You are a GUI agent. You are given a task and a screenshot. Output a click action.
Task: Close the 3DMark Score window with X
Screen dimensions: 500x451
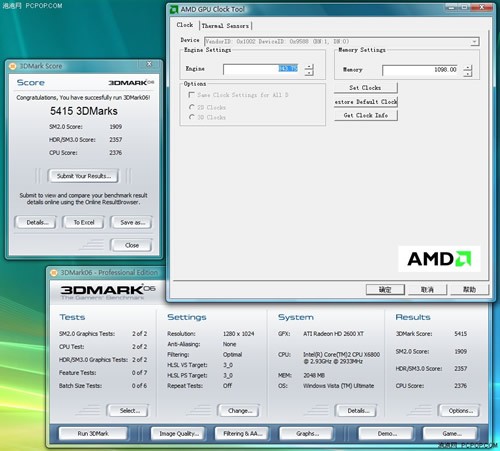coord(150,64)
